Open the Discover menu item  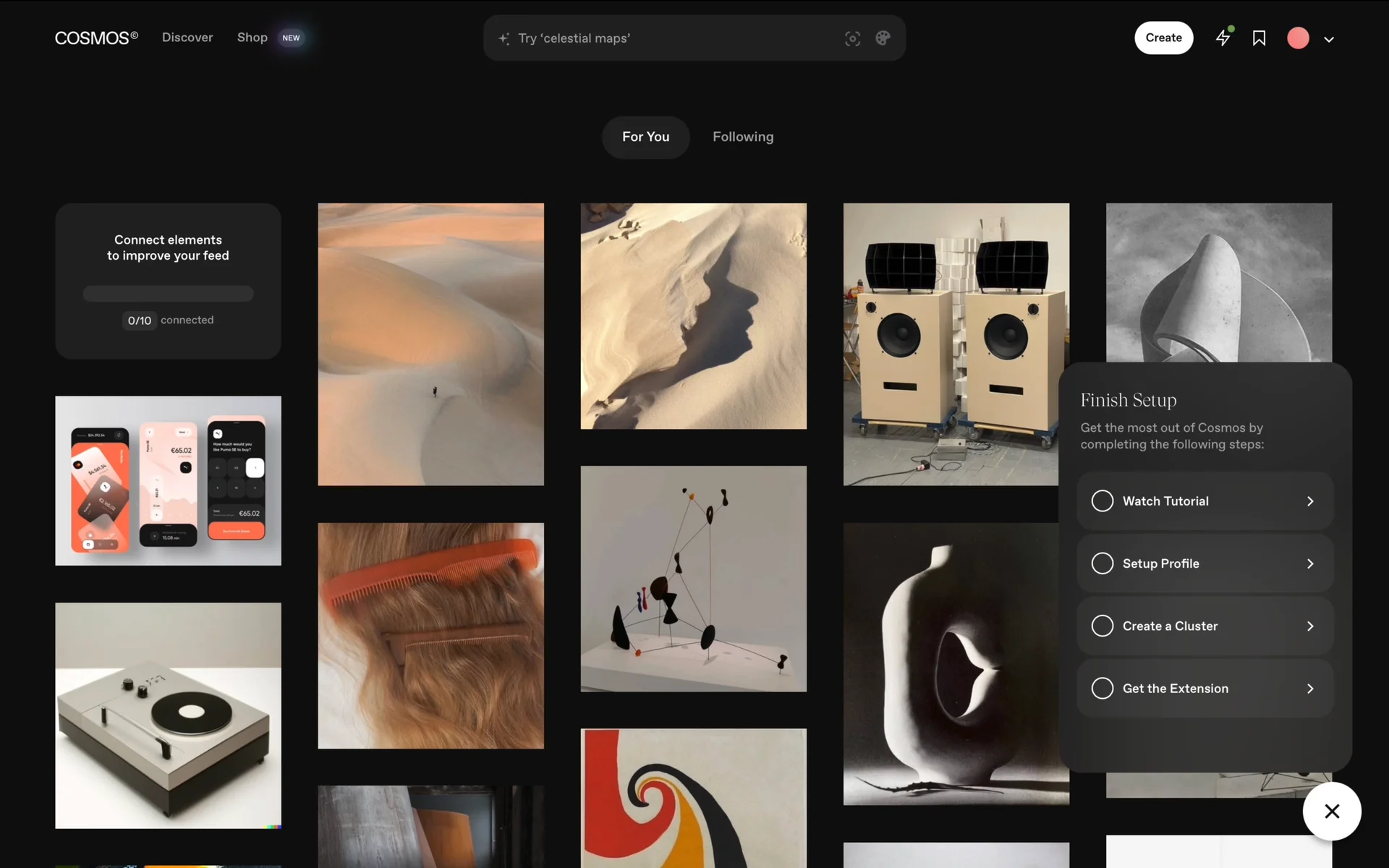(x=187, y=38)
